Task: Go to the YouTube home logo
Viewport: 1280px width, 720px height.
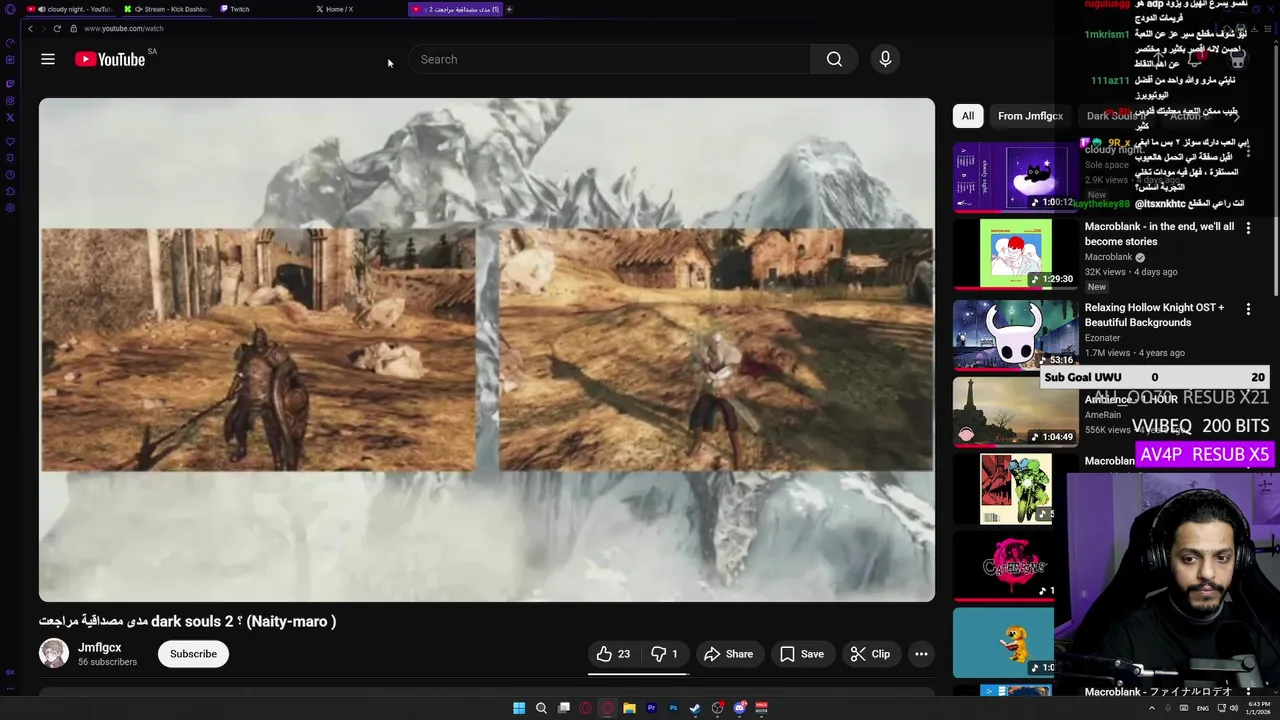Action: click(x=110, y=59)
